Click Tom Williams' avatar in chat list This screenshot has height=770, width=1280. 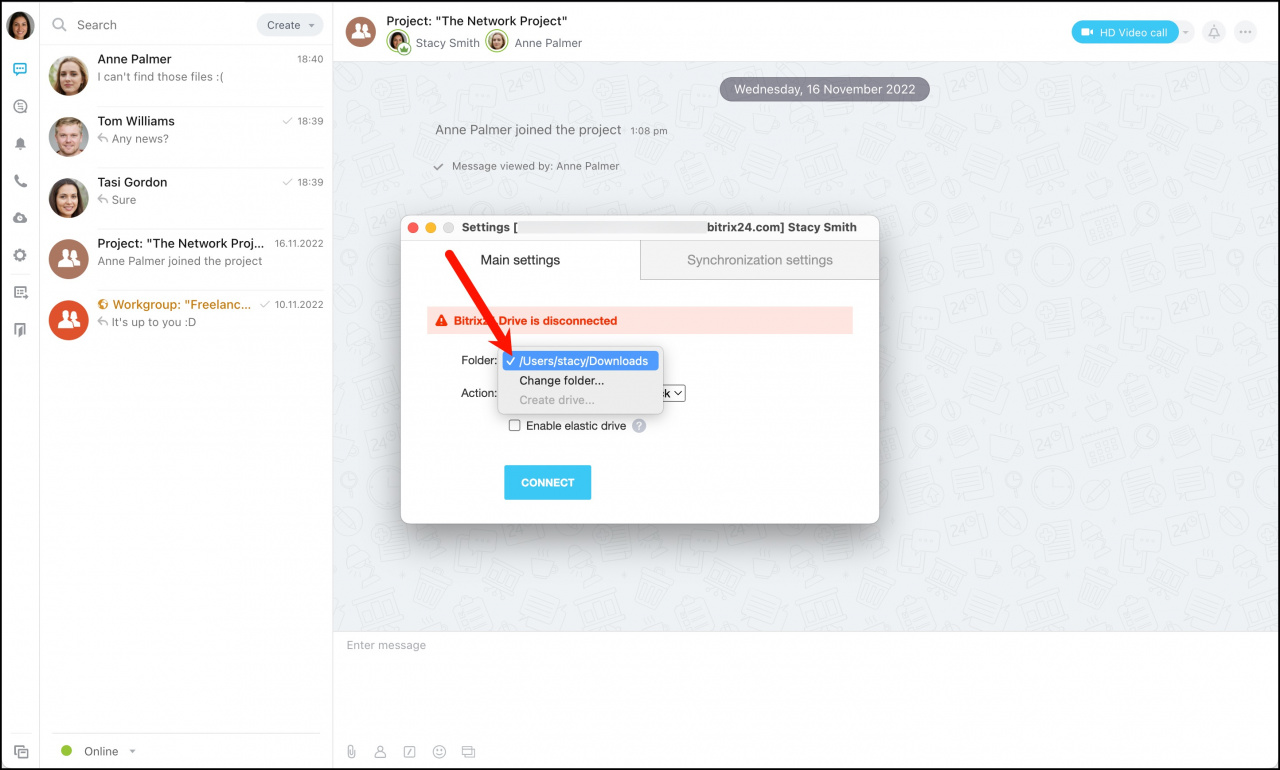coord(69,137)
